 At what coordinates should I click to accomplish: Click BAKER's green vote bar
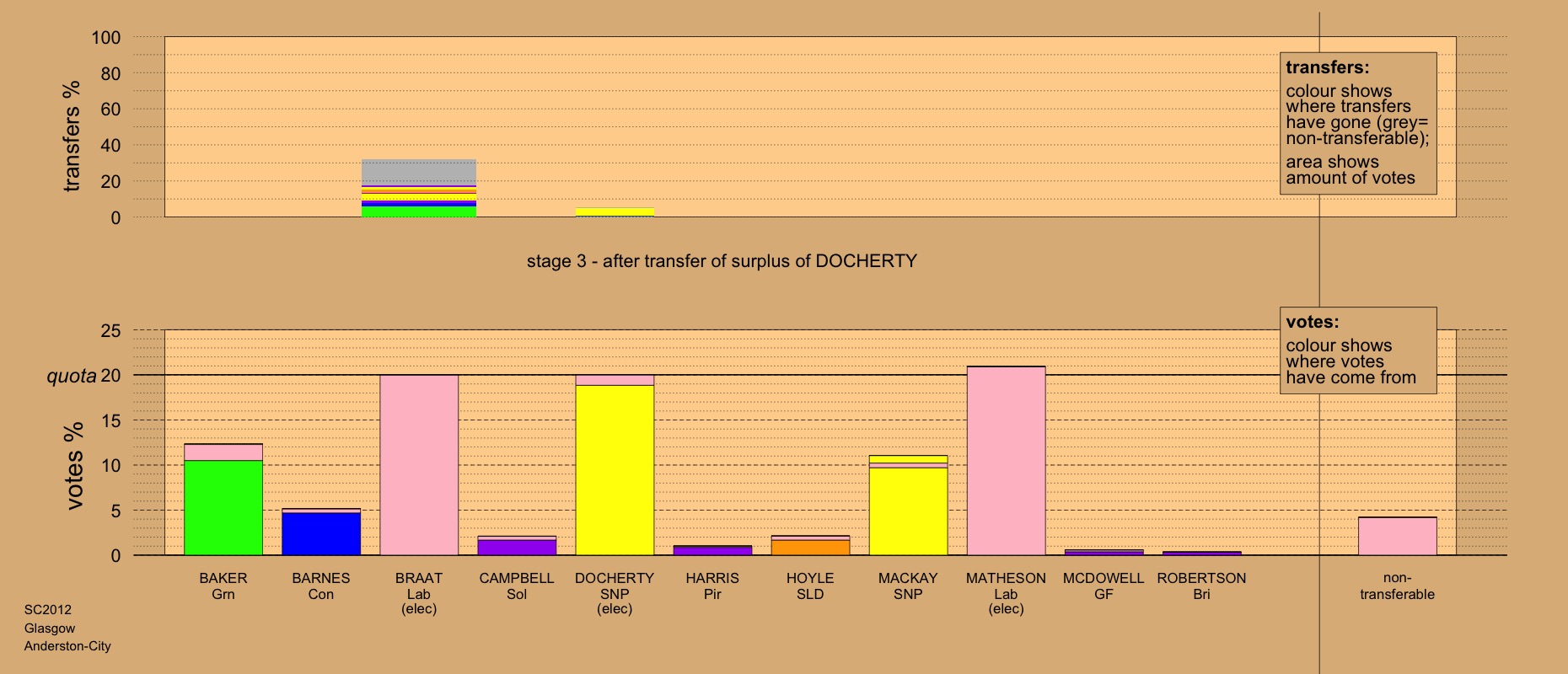coord(223,508)
